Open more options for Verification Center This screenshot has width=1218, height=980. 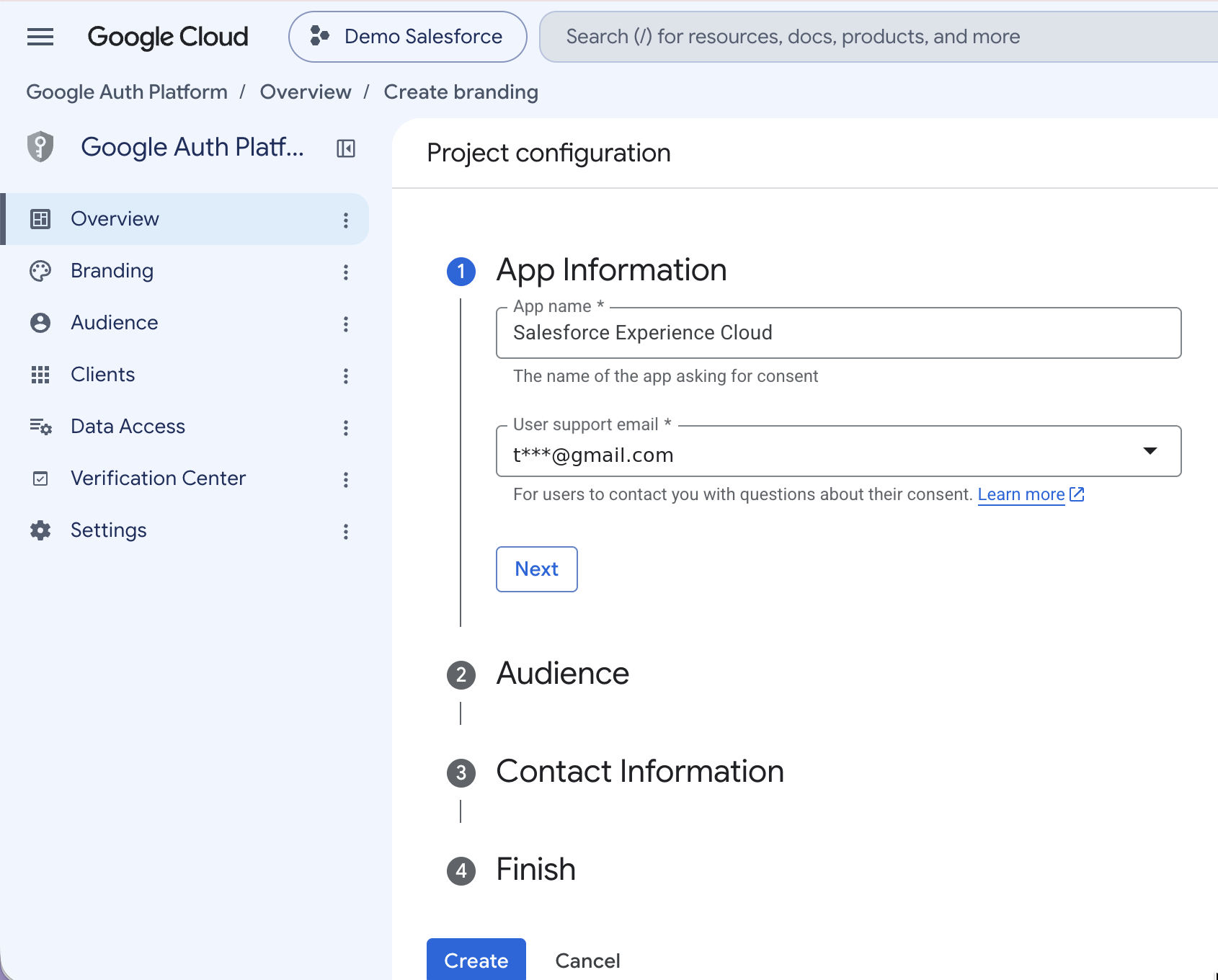pos(346,480)
